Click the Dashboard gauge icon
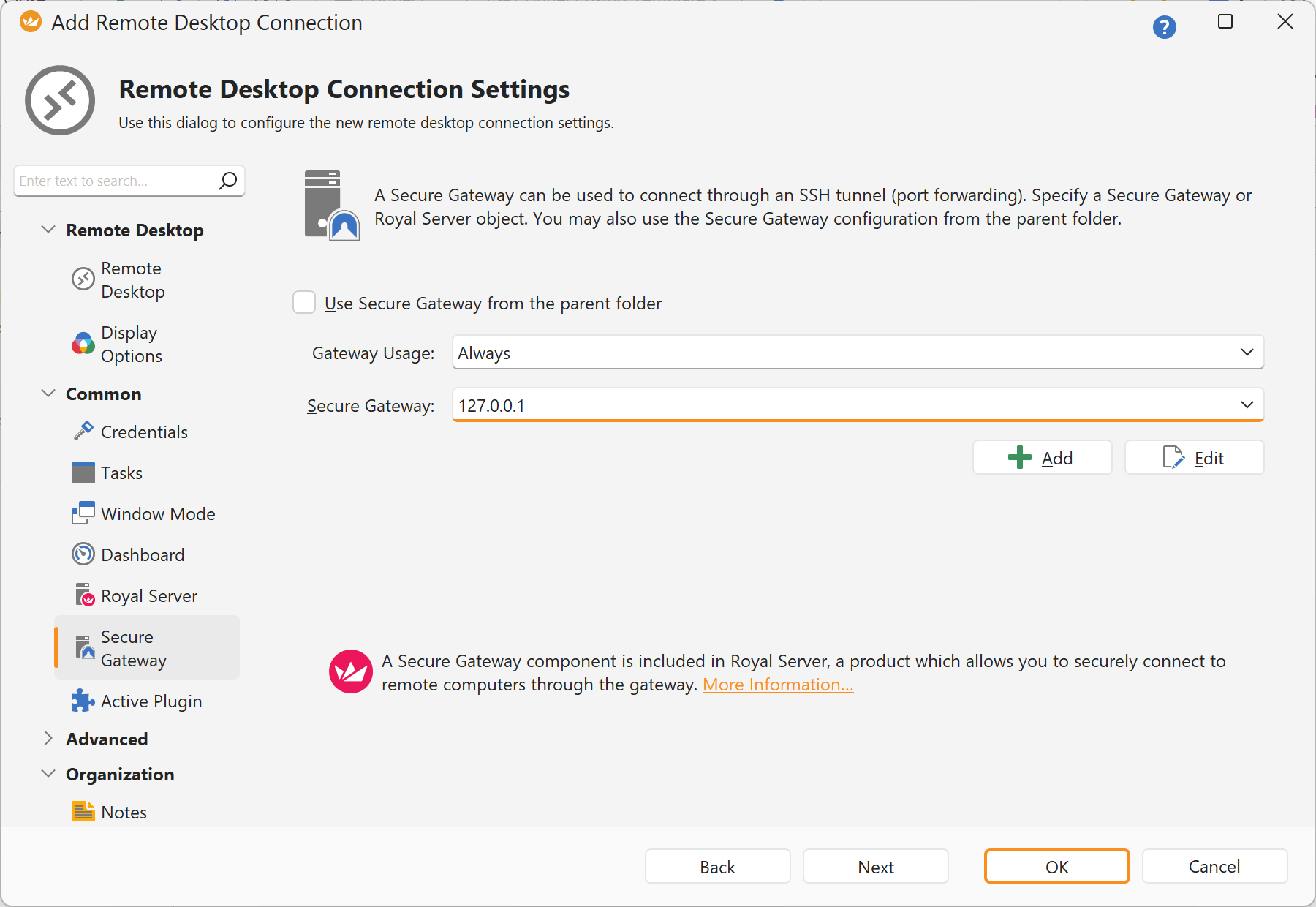The width and height of the screenshot is (1316, 907). 83,554
